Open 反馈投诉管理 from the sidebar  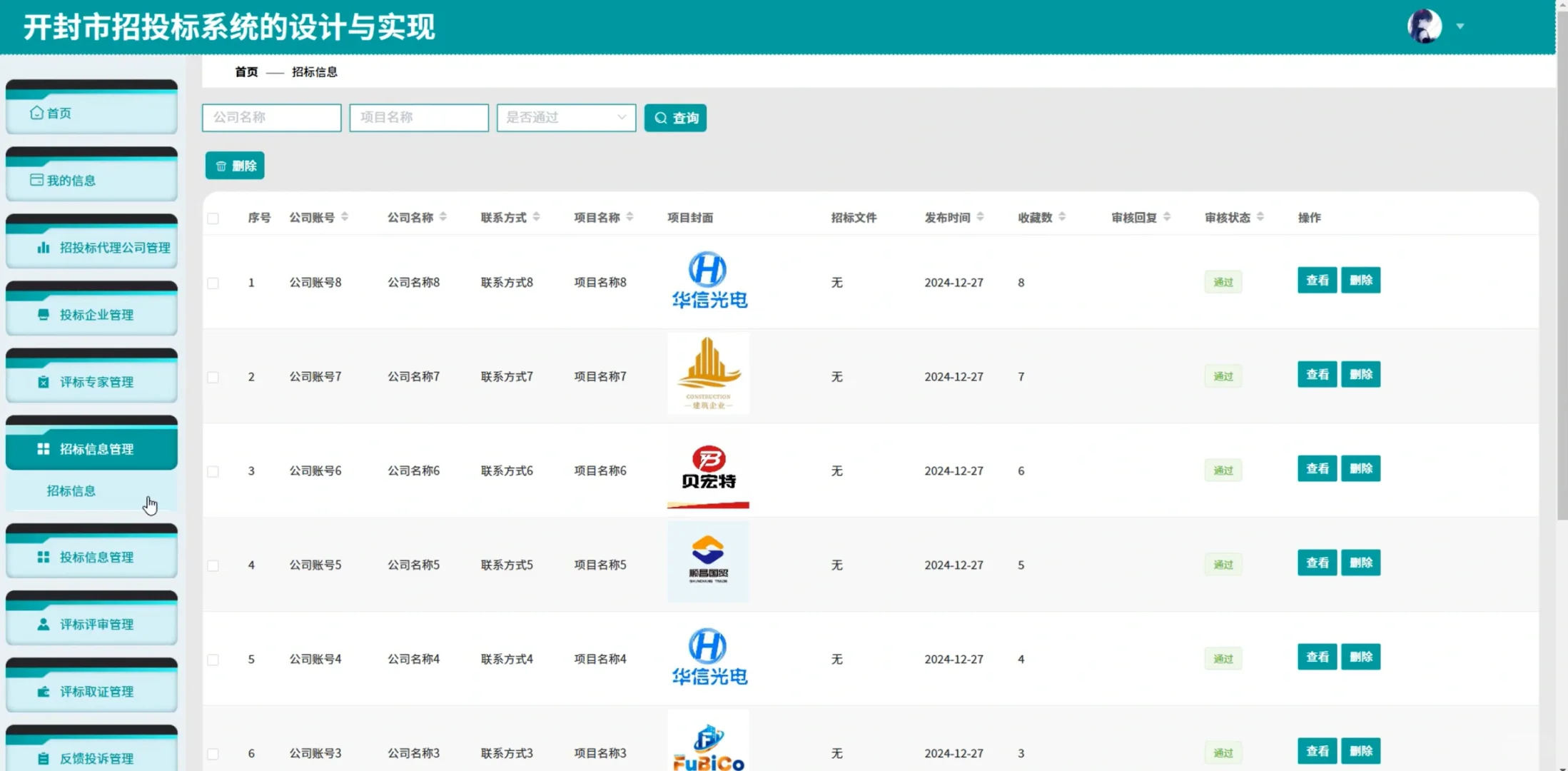point(90,758)
